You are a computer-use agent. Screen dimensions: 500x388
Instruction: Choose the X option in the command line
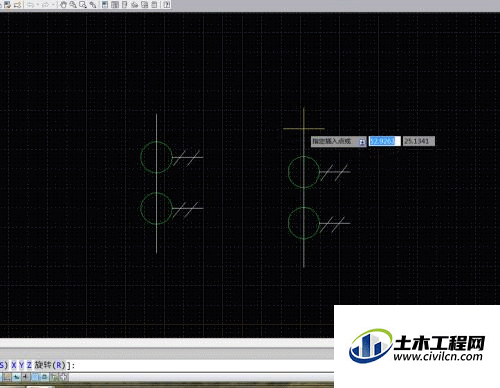point(14,365)
